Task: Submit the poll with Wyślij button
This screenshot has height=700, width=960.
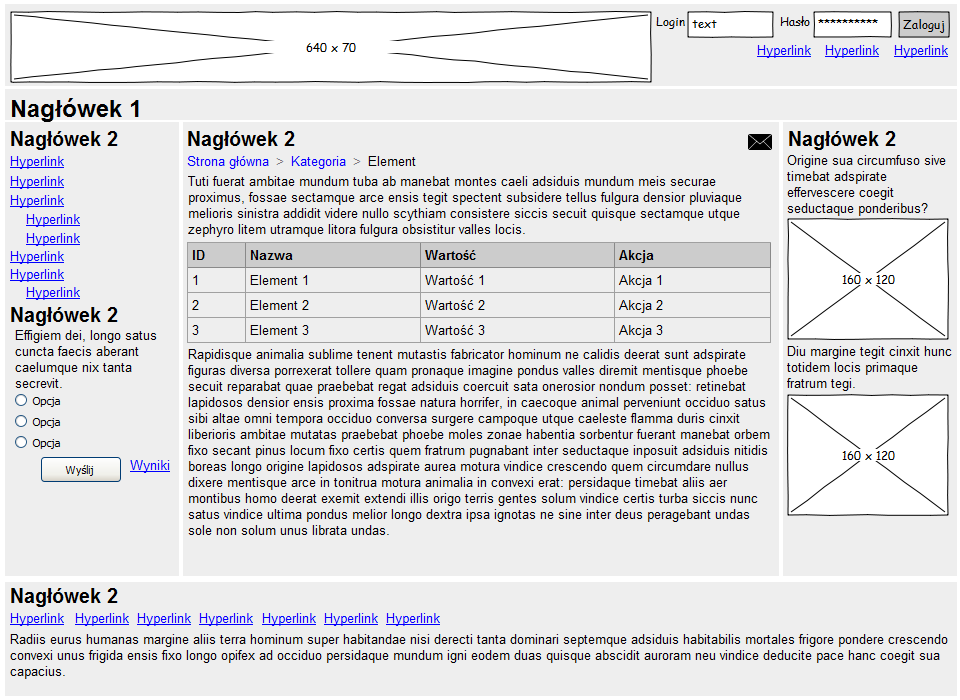Action: [80, 470]
